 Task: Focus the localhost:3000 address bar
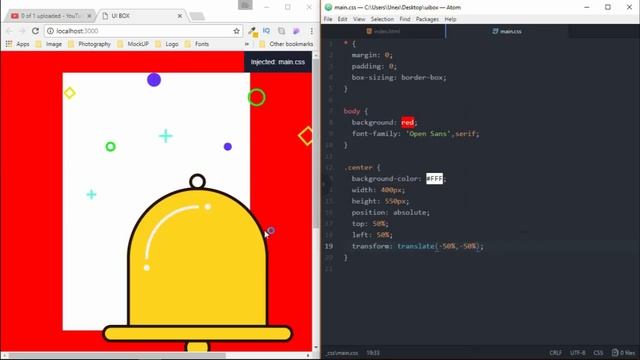pos(143,31)
